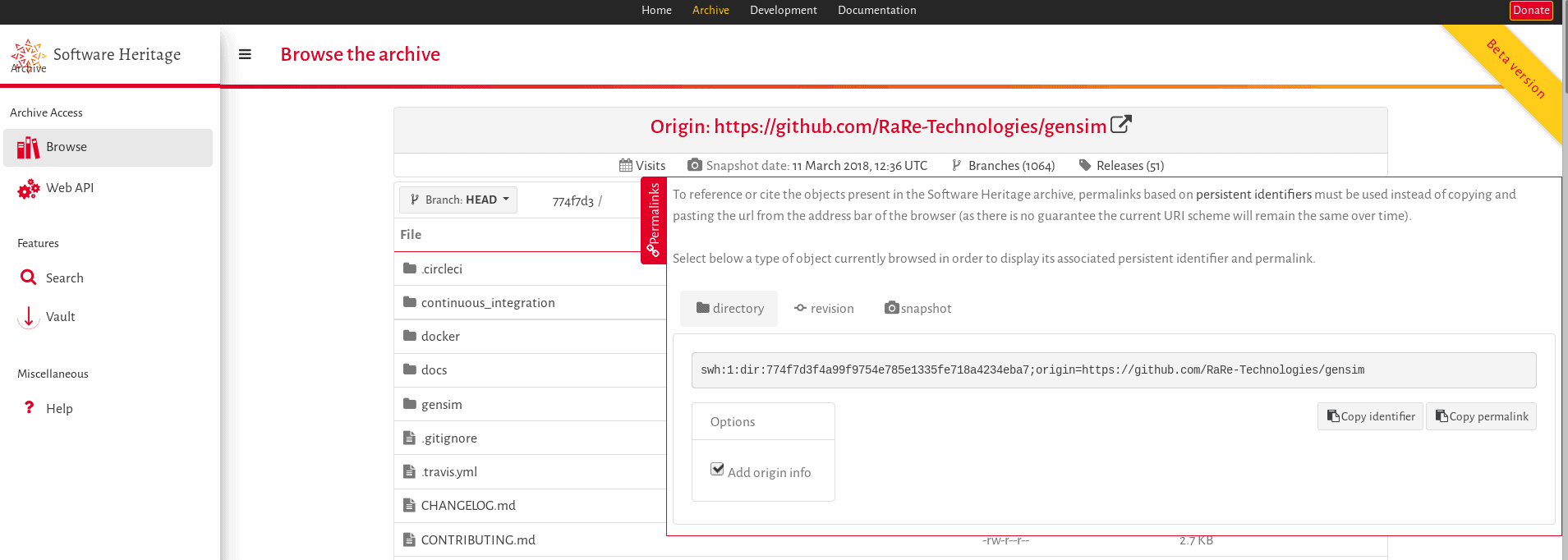
Task: Click the Copy identifier button
Action: 1370,416
